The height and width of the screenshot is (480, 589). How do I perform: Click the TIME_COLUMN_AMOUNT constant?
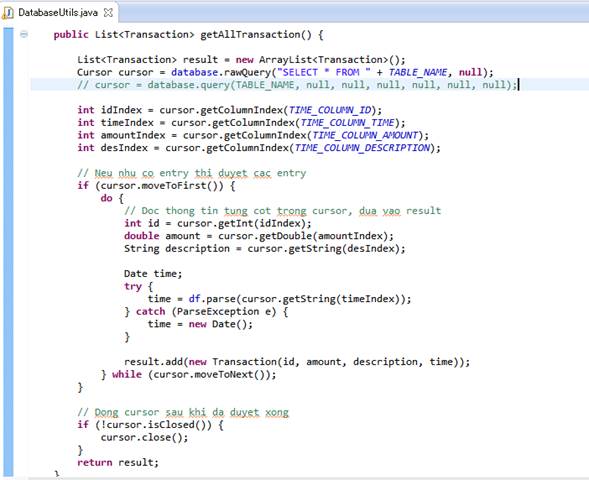[365, 135]
